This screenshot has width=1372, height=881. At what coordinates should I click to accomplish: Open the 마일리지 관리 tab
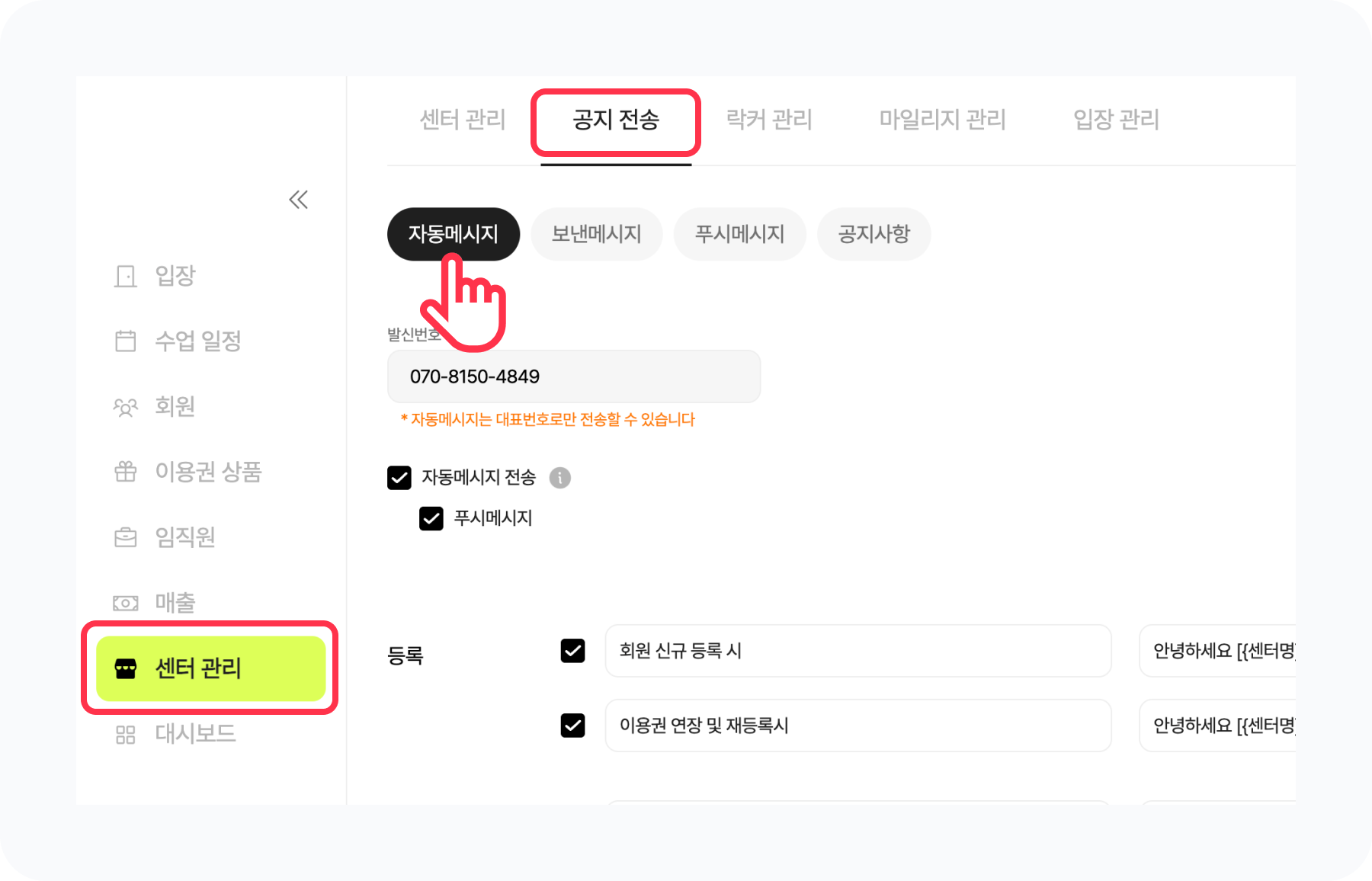[x=942, y=120]
